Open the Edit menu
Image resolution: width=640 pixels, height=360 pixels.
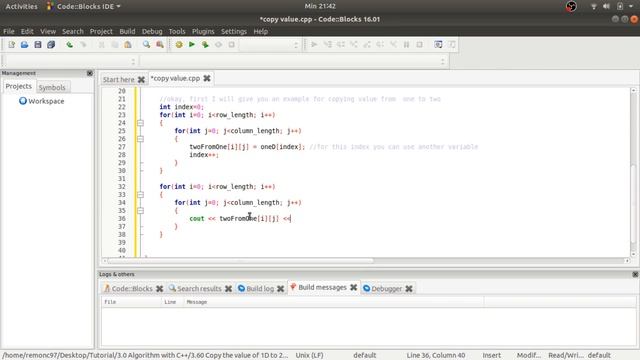27,31
